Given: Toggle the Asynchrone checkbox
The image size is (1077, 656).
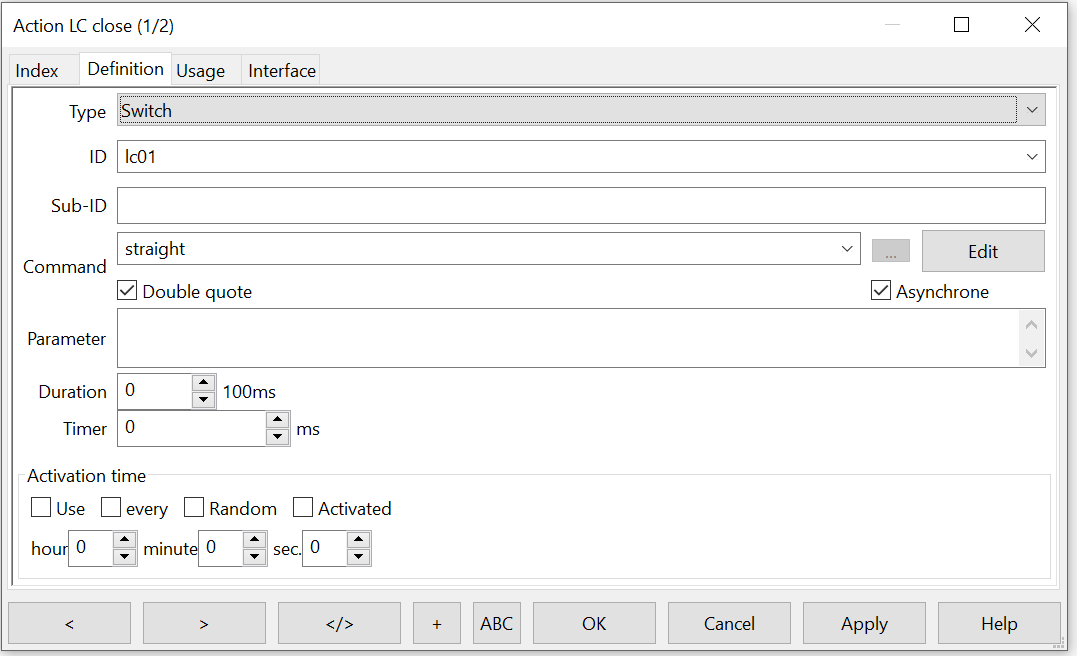Looking at the screenshot, I should [881, 291].
